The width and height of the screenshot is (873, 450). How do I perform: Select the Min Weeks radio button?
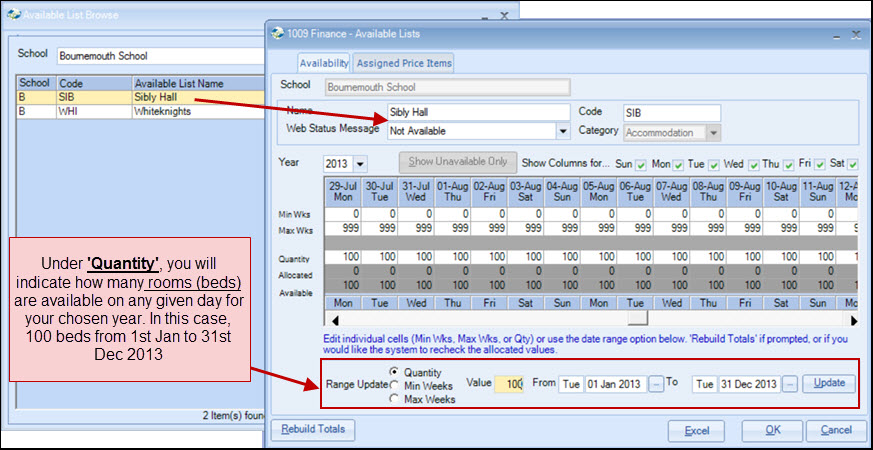pos(394,385)
